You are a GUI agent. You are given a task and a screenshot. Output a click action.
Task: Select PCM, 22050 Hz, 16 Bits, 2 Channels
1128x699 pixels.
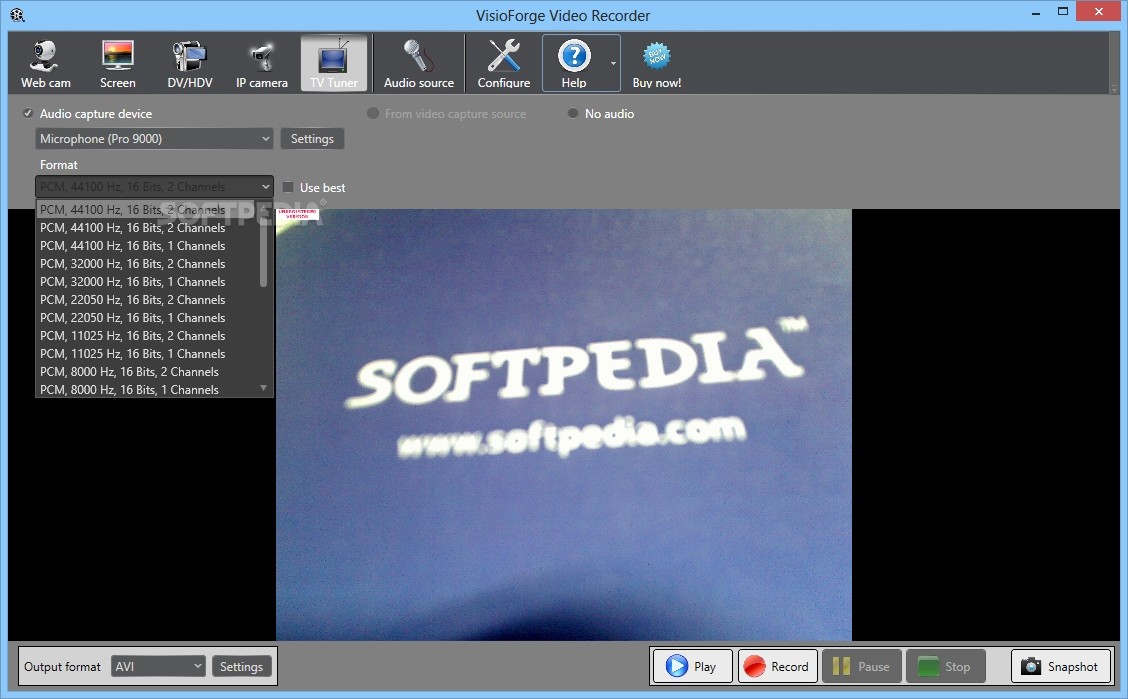pyautogui.click(x=147, y=299)
